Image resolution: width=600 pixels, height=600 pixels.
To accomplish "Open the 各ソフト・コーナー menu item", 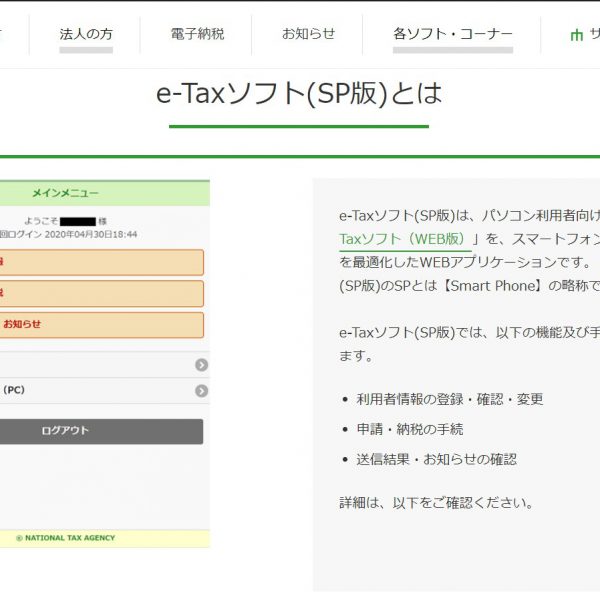I will tap(453, 34).
